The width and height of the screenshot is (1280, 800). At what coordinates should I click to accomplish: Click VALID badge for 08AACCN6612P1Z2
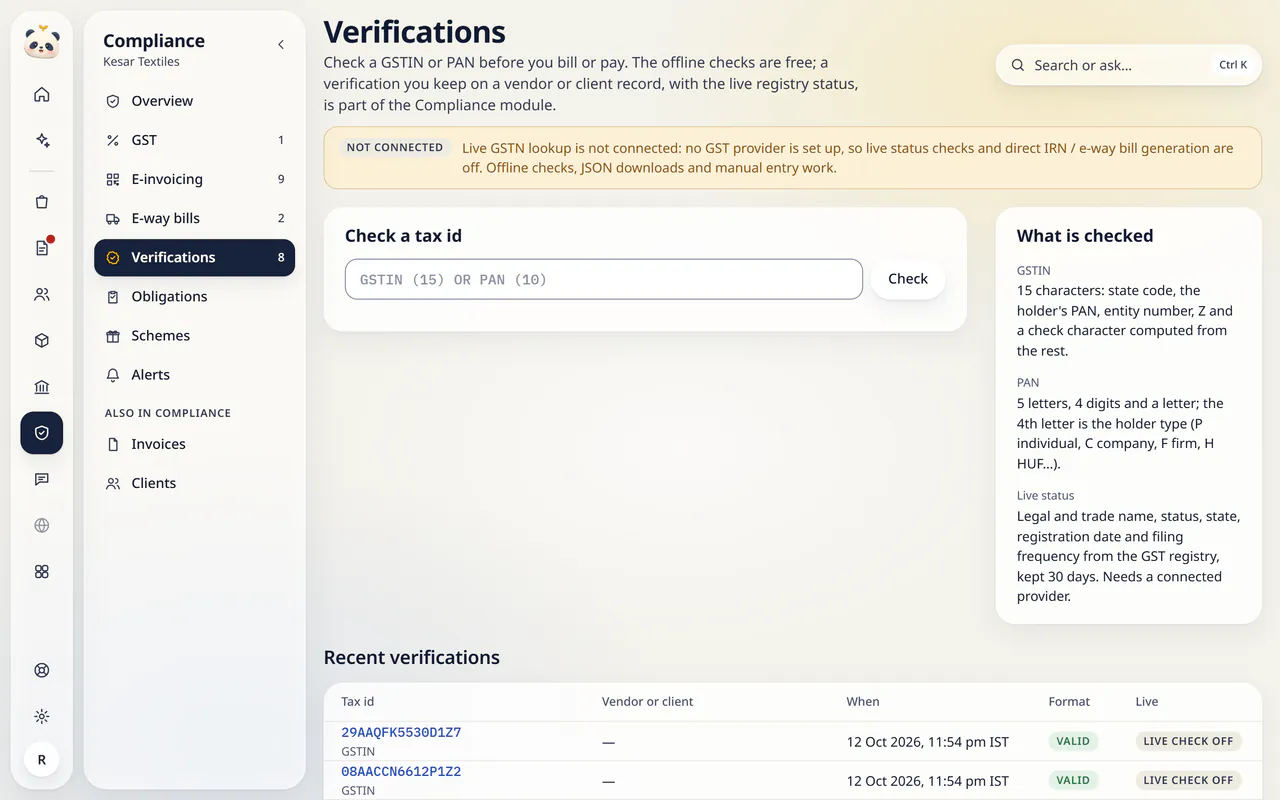(1073, 780)
